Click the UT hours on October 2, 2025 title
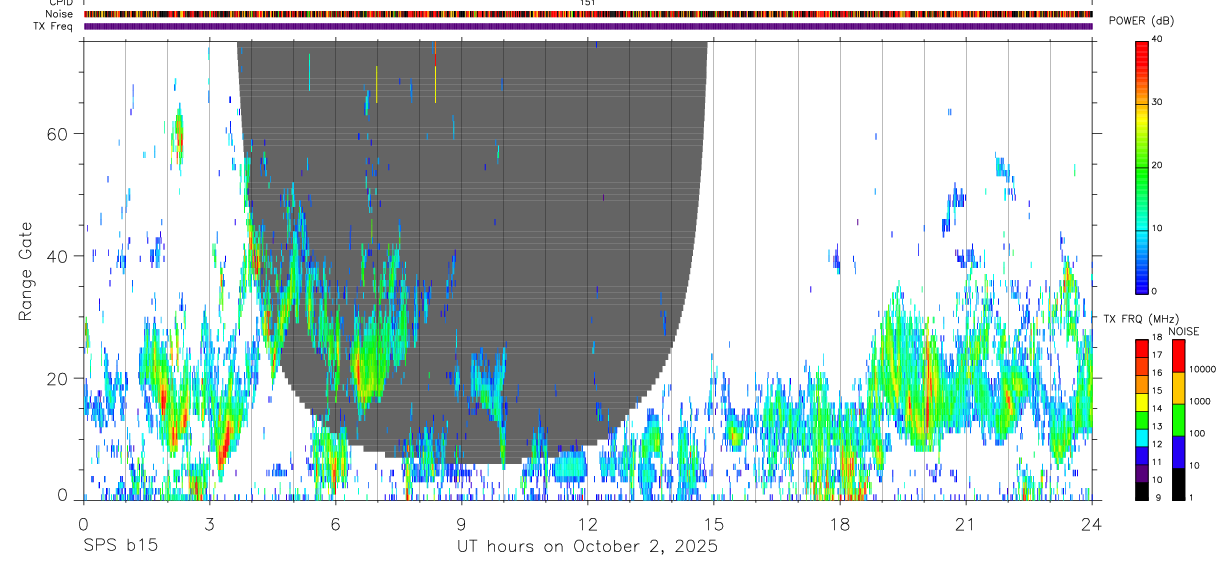Screen dimensions: 1228x567 point(587,547)
